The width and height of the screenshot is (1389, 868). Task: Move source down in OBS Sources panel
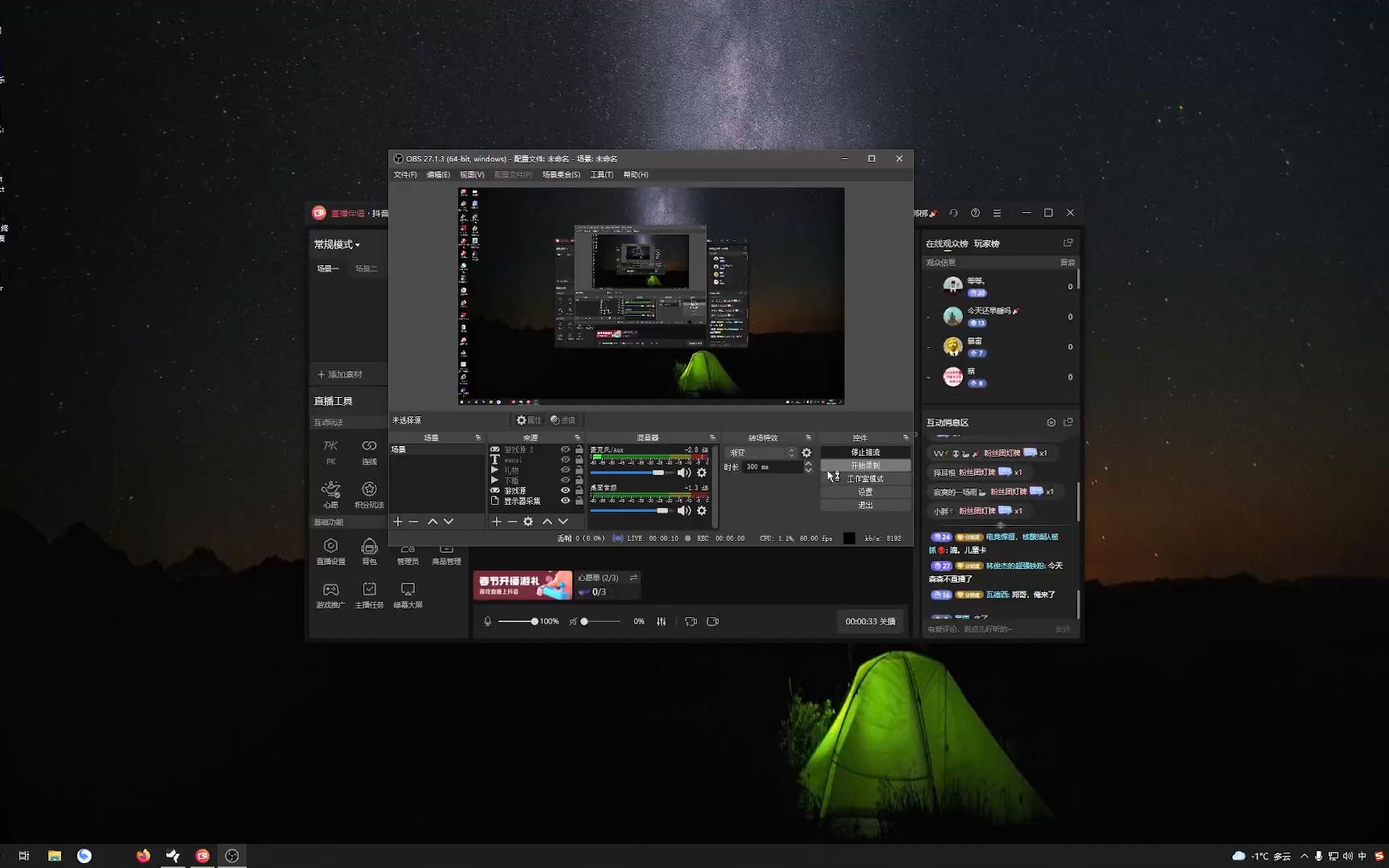pyautogui.click(x=563, y=522)
